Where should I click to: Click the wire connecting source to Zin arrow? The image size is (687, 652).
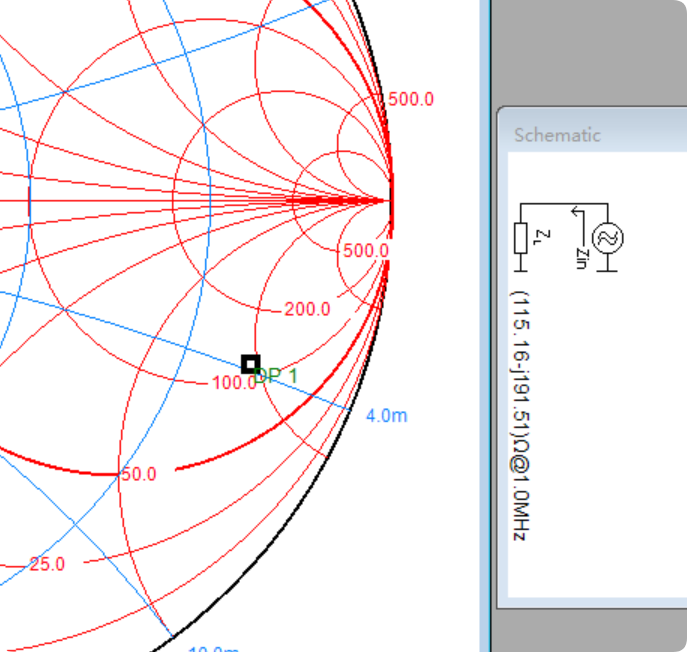(590, 206)
